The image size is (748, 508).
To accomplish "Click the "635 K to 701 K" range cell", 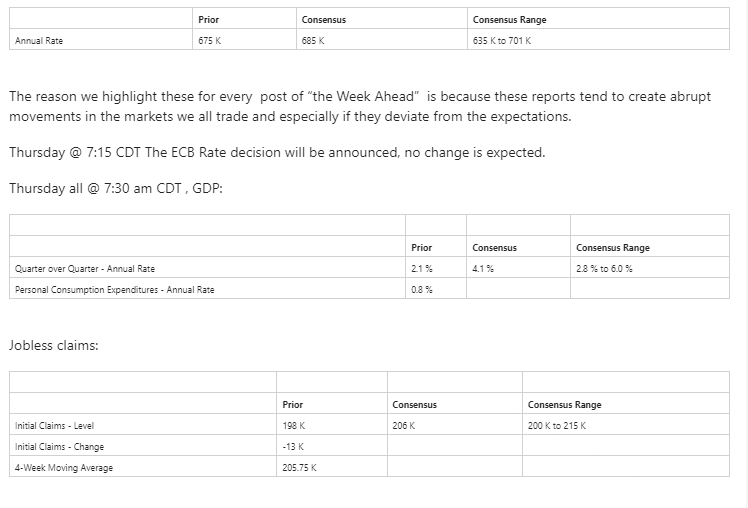I will [502, 41].
